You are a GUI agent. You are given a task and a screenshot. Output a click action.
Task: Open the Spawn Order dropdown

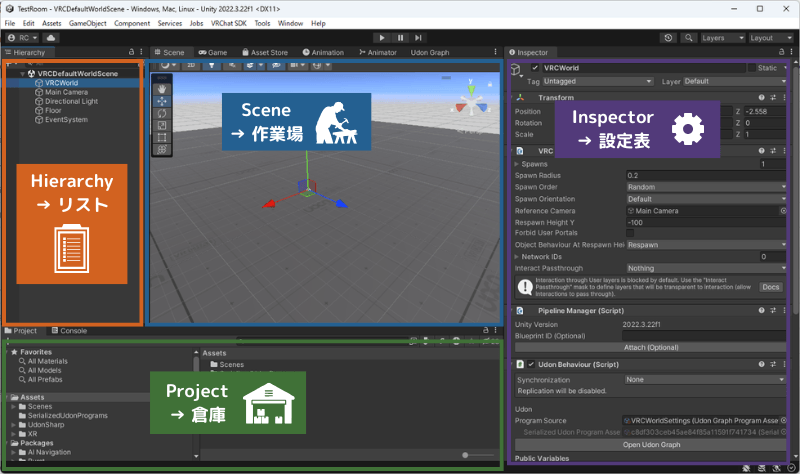click(x=706, y=187)
